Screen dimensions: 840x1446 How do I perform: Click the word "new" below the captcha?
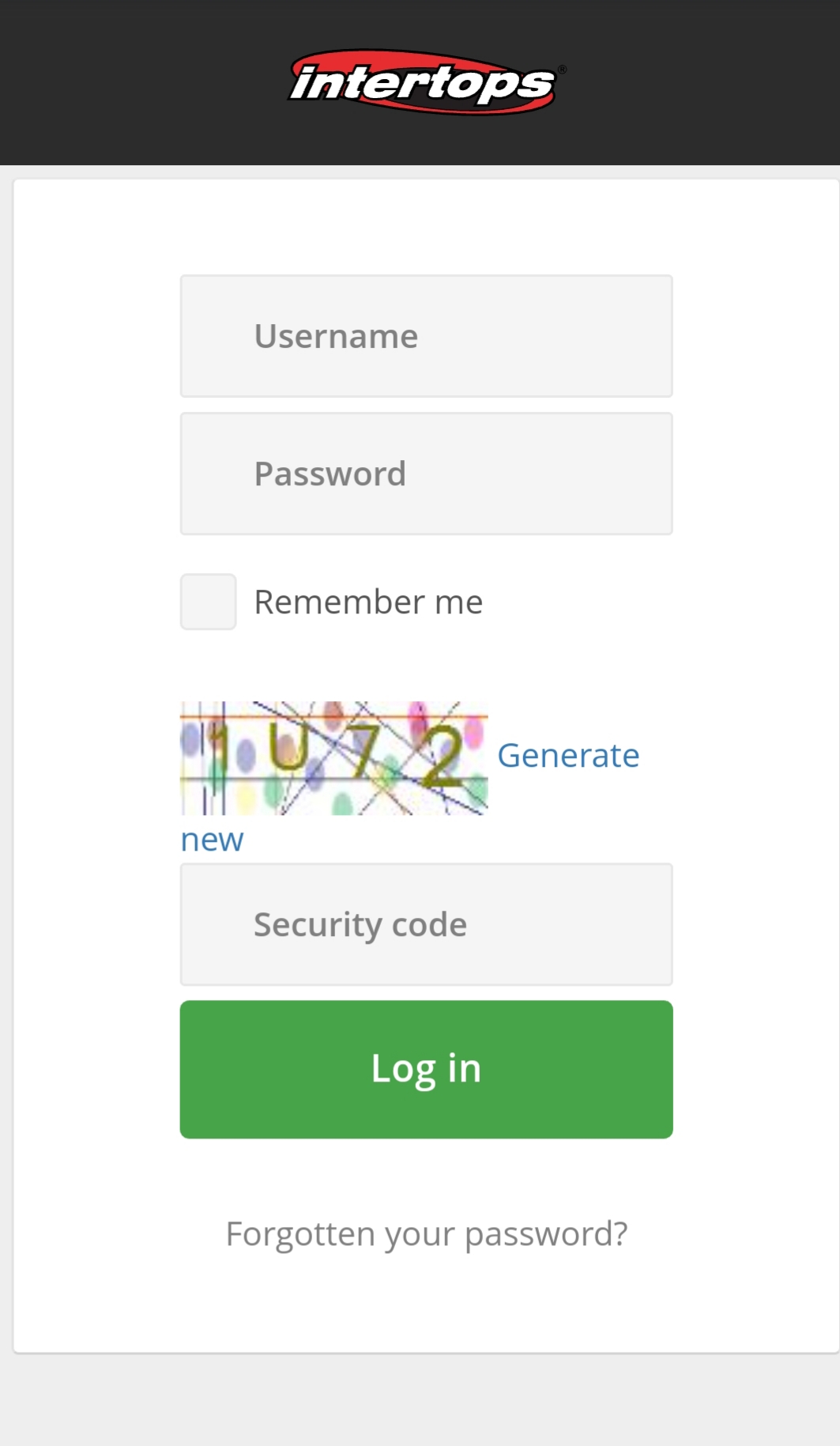click(212, 840)
